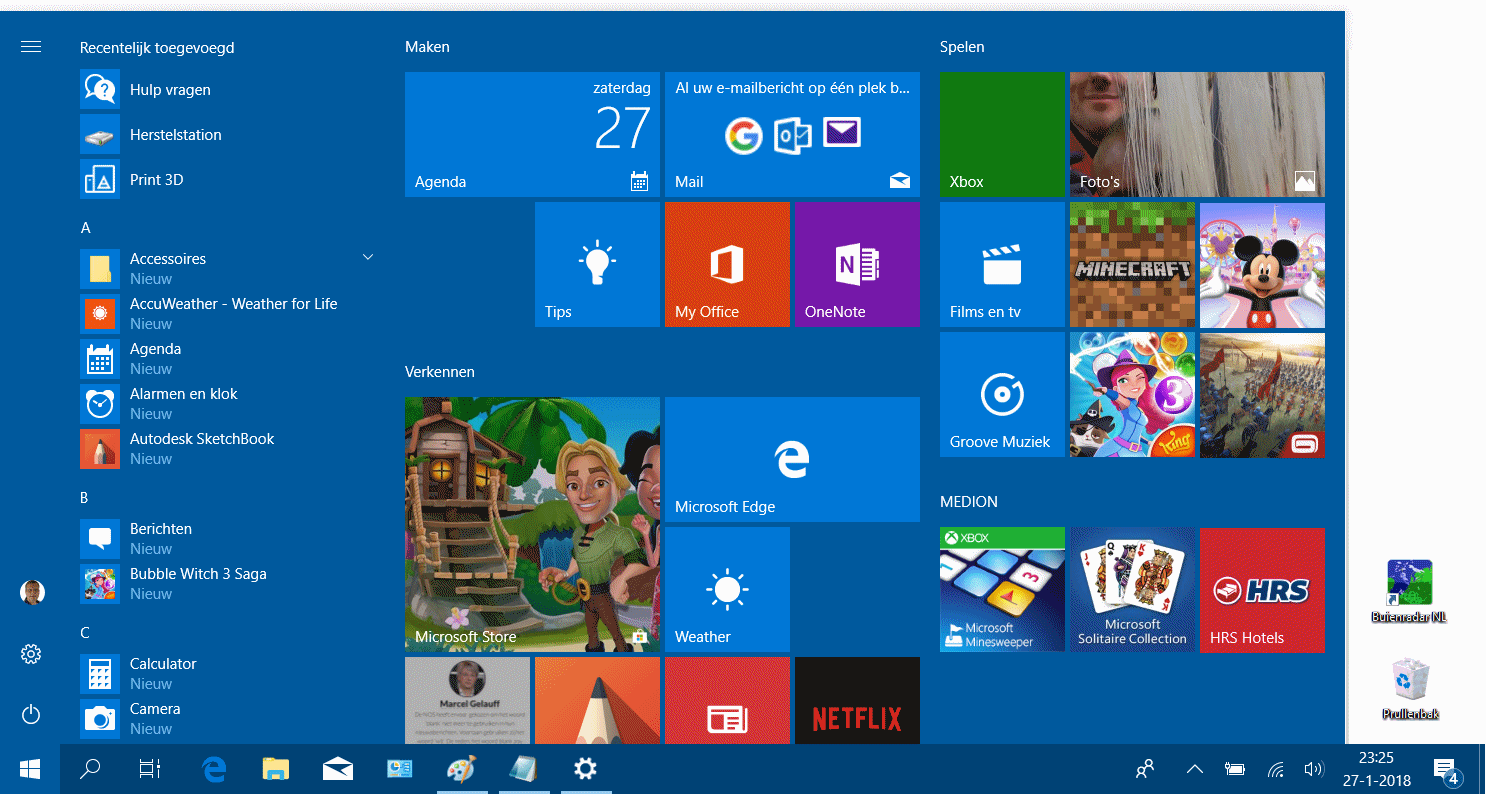Screen dimensions: 1486x794
Task: Click the Power button in Start
Action: [x=31, y=714]
